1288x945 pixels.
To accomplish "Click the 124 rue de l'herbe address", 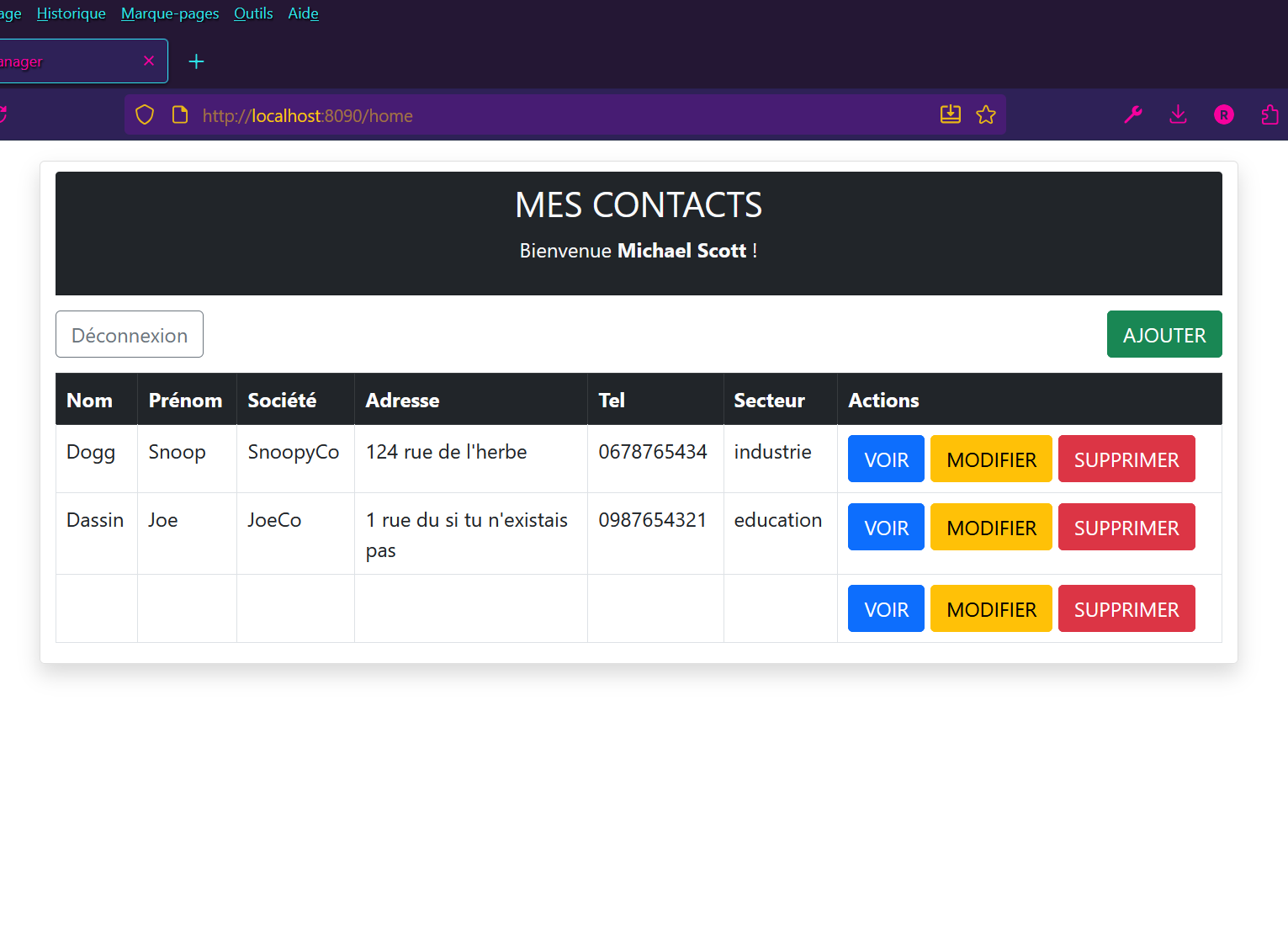I will click(446, 452).
